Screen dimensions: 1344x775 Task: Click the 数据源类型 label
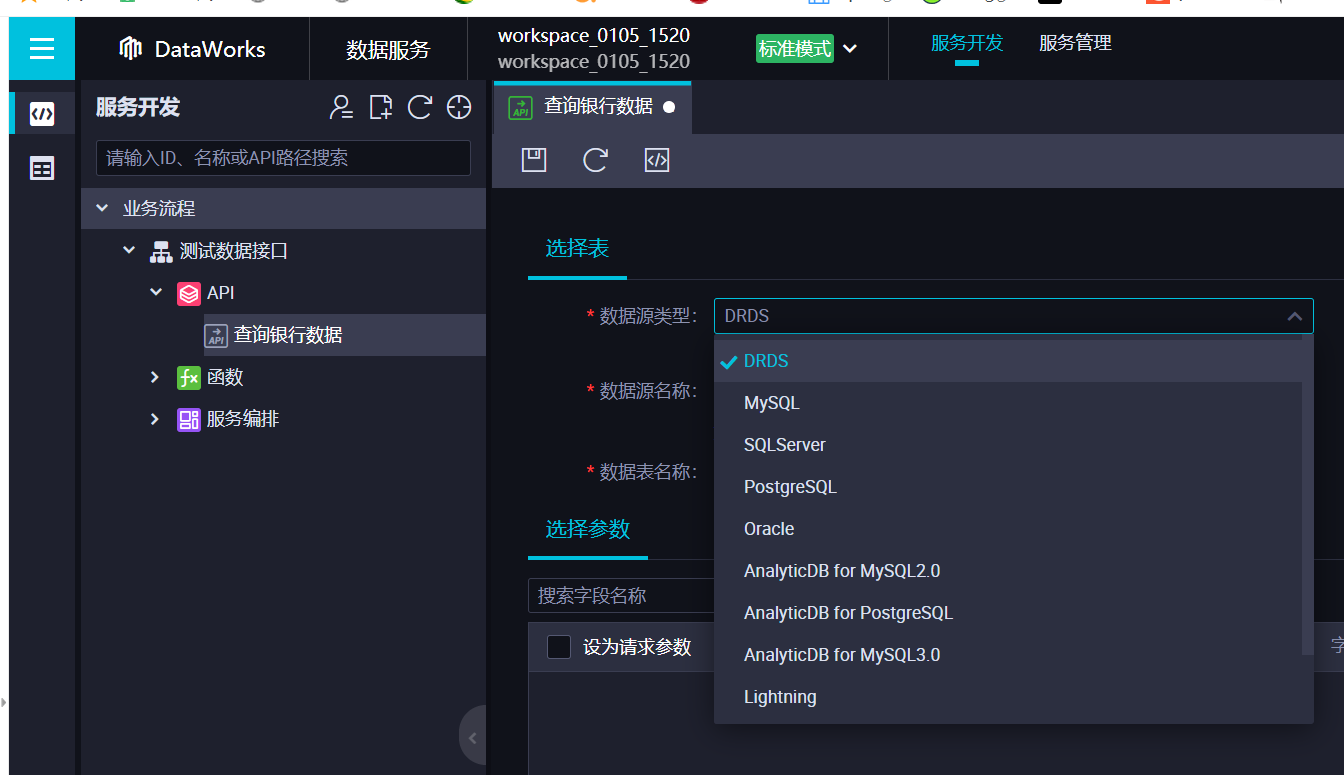coord(647,317)
